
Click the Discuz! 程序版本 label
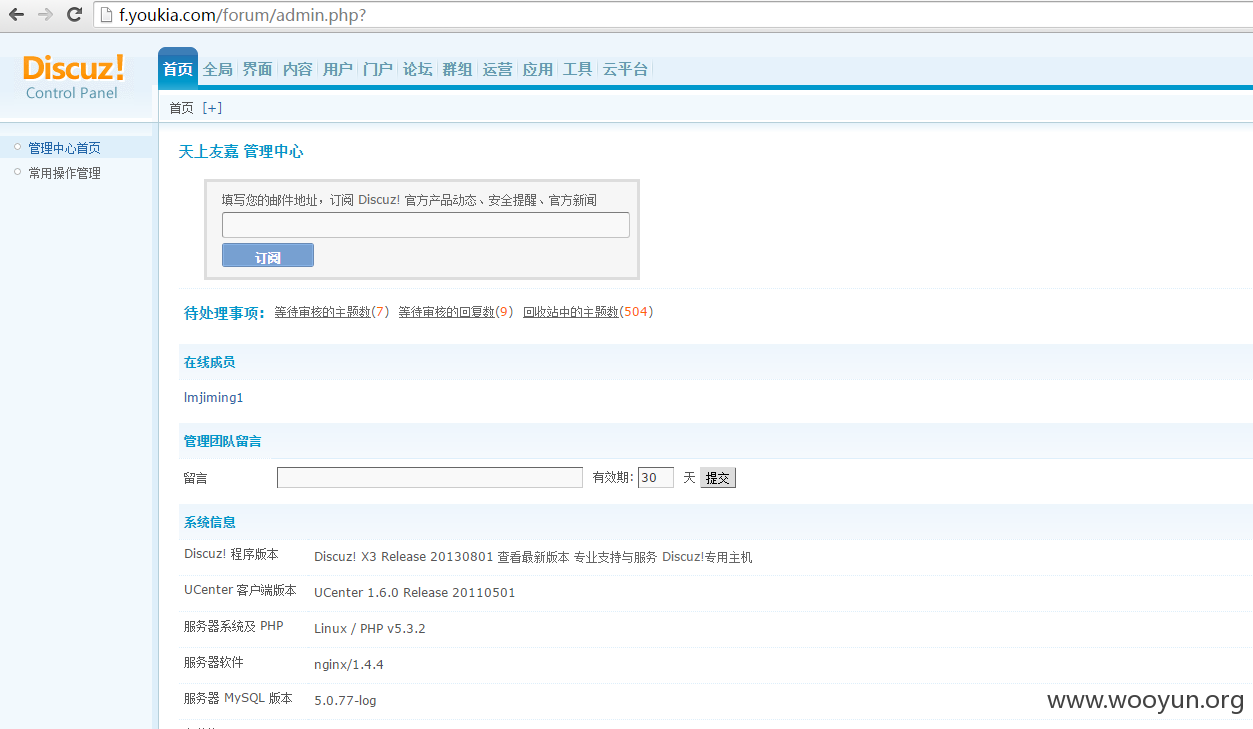pyautogui.click(x=231, y=554)
